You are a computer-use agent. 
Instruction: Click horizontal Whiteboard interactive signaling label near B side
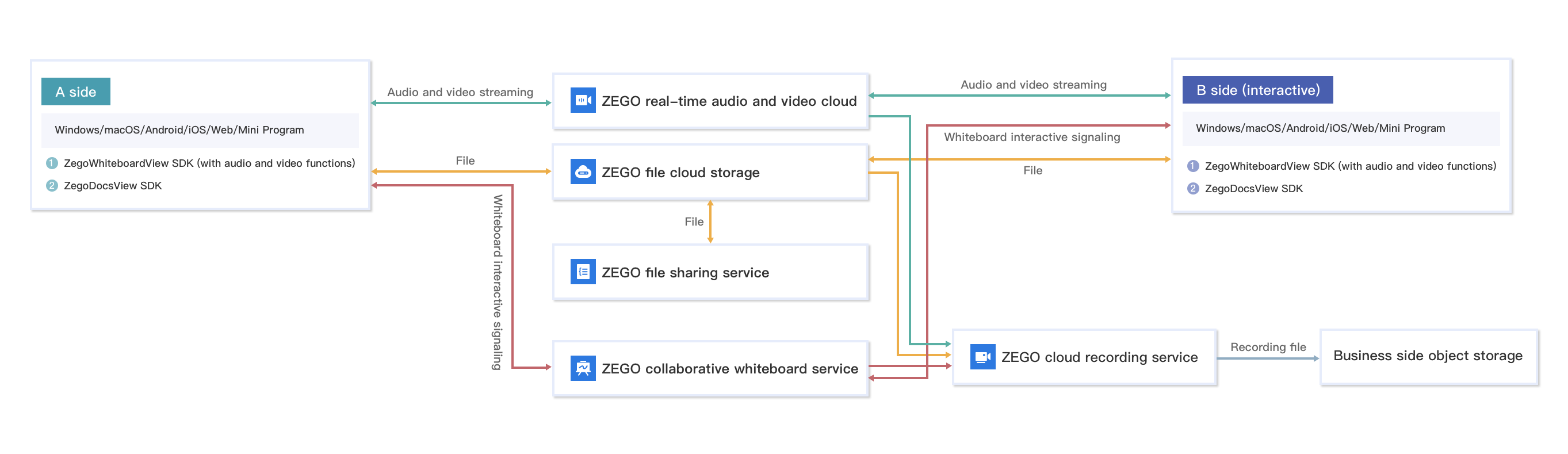(1031, 137)
